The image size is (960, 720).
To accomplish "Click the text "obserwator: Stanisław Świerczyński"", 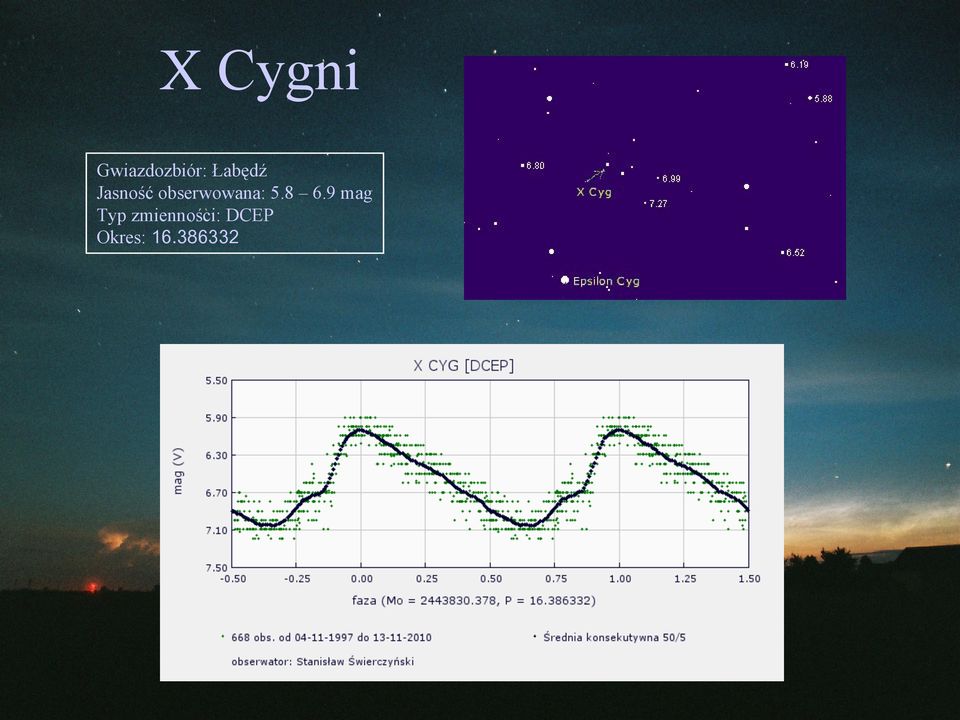I will 323,662.
